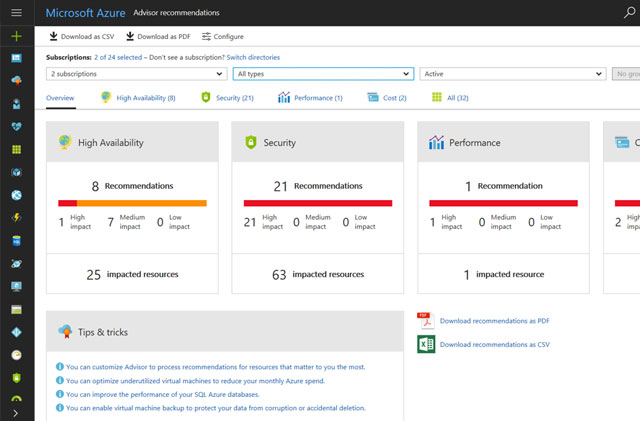Click the 'Switch directories' link
The width and height of the screenshot is (640, 421).
(x=253, y=58)
